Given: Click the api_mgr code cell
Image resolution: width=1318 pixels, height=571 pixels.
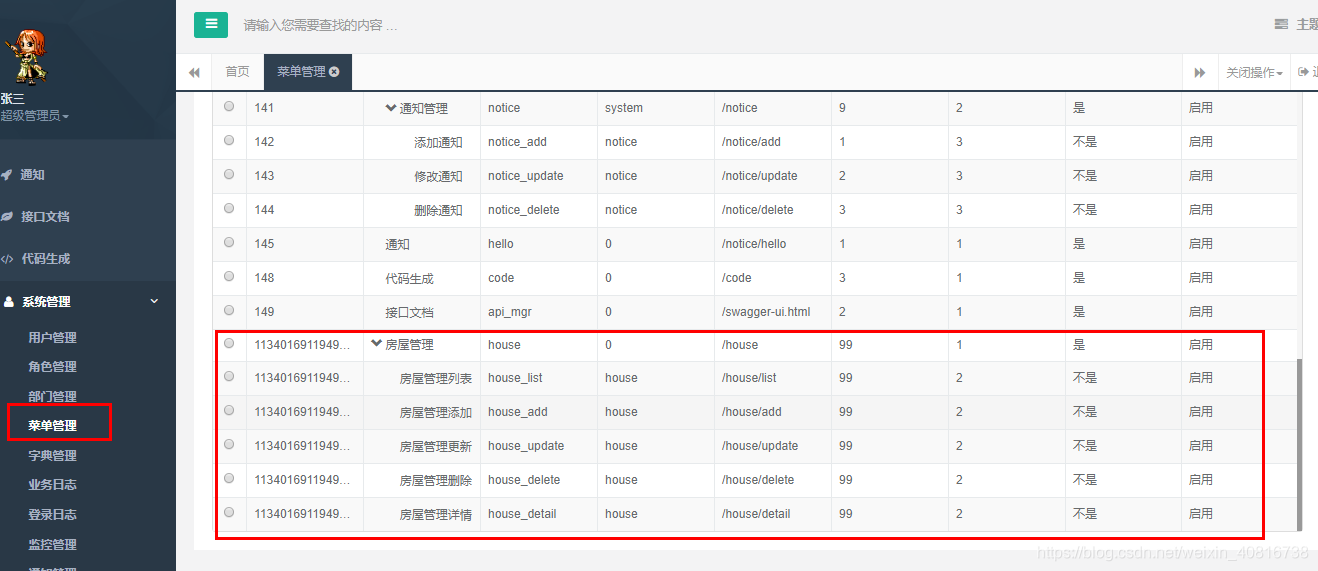Looking at the screenshot, I should tap(510, 312).
